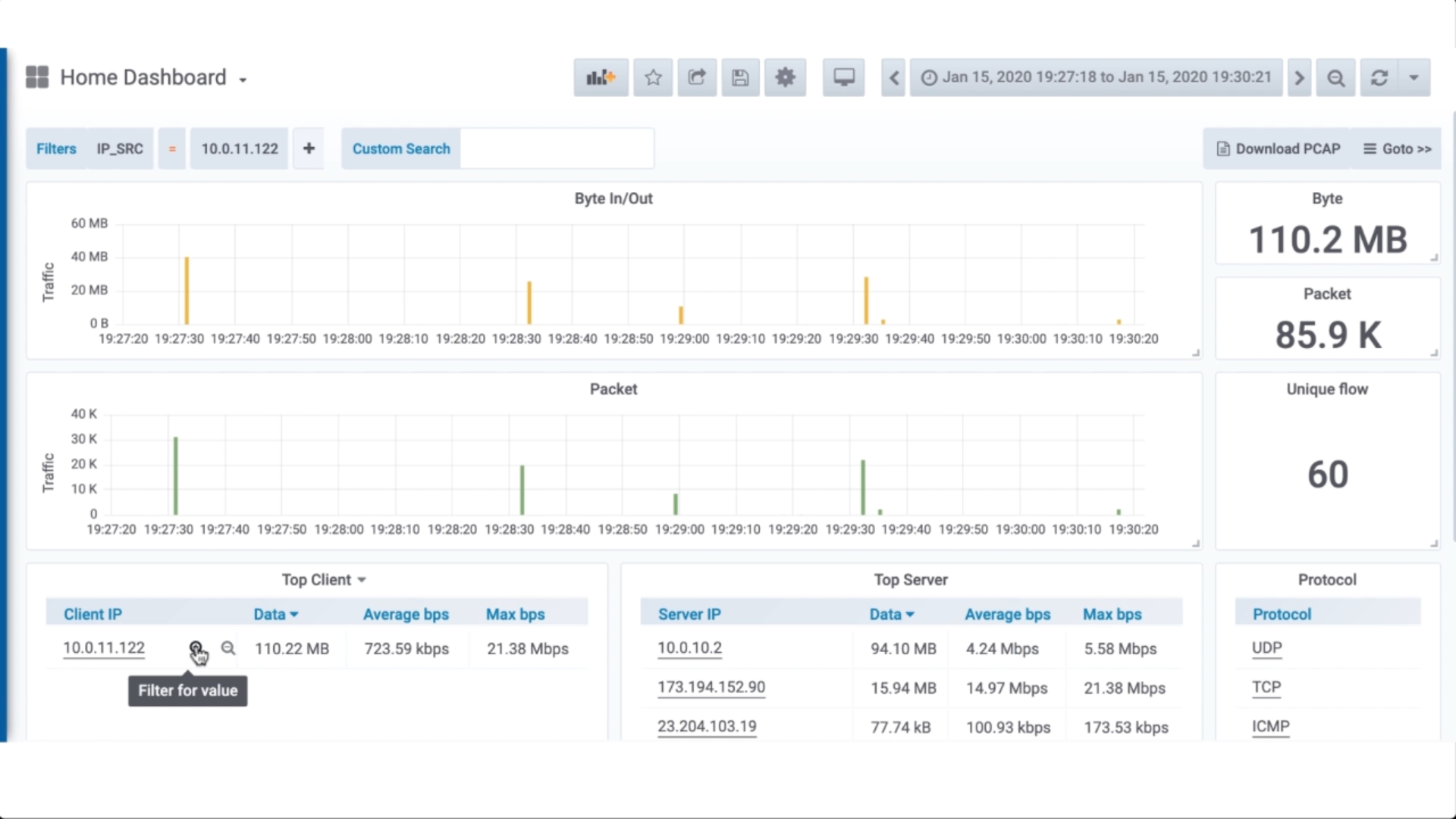Screen dimensions: 1456x819
Task: Star this dashboard as favorite
Action: pyautogui.click(x=653, y=77)
